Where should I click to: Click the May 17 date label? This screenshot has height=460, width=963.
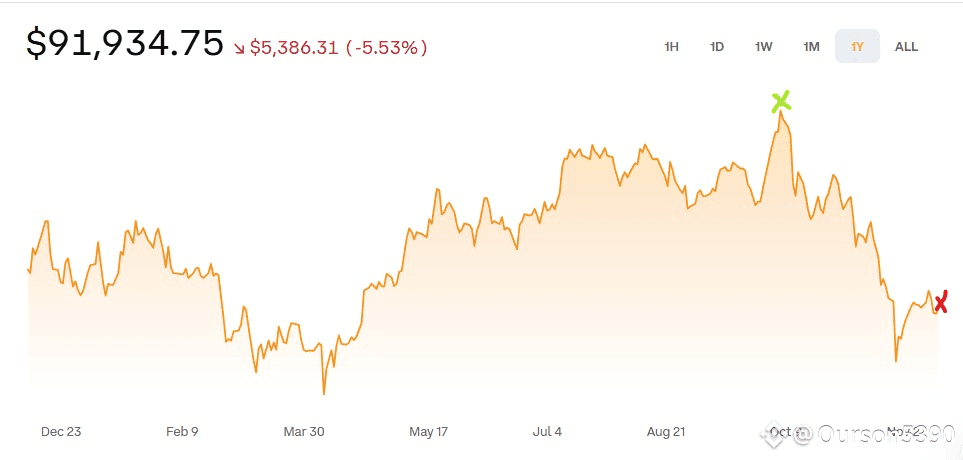pyautogui.click(x=428, y=432)
